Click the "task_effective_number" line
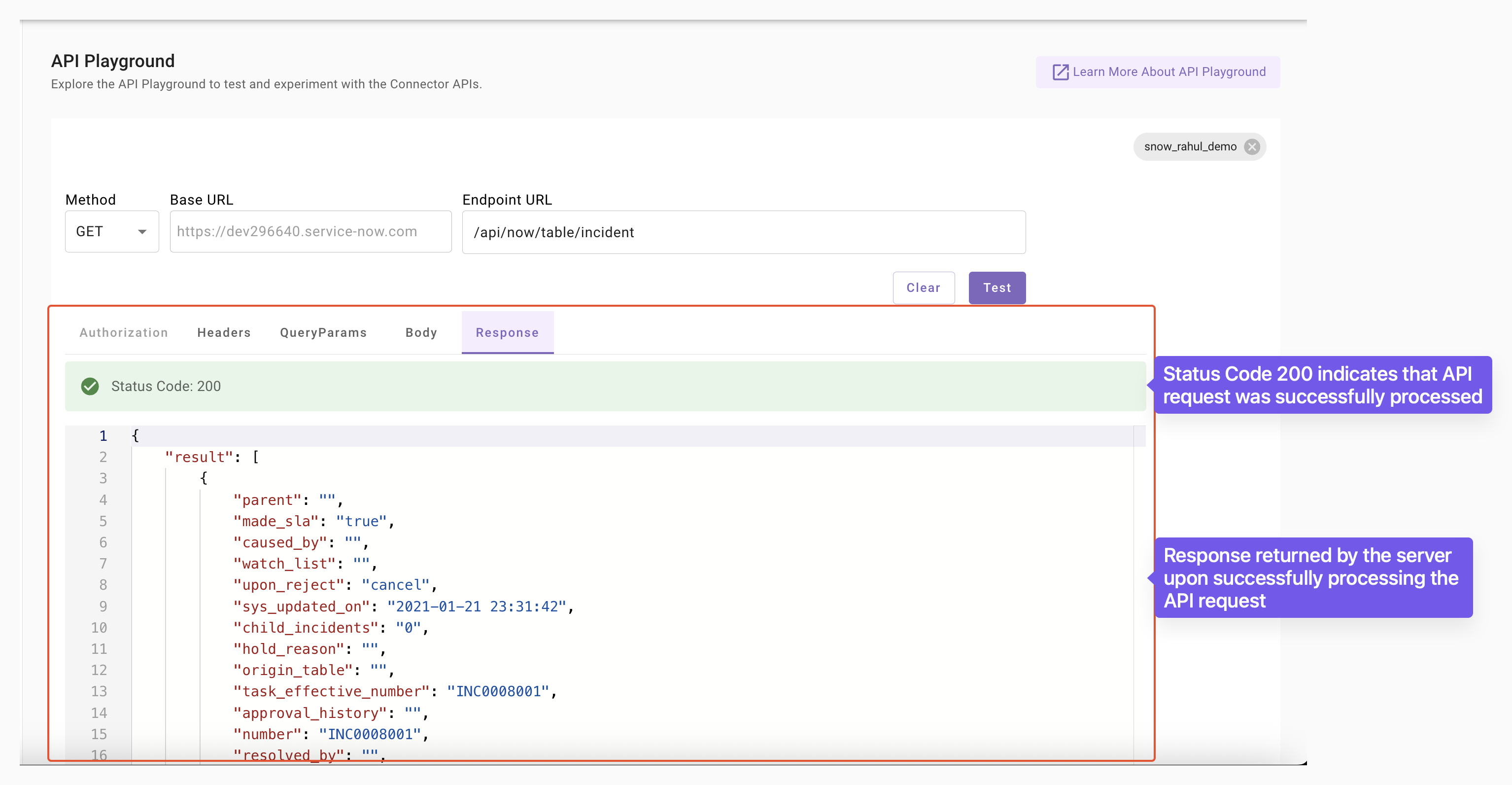This screenshot has height=785, width=1512. click(395, 691)
